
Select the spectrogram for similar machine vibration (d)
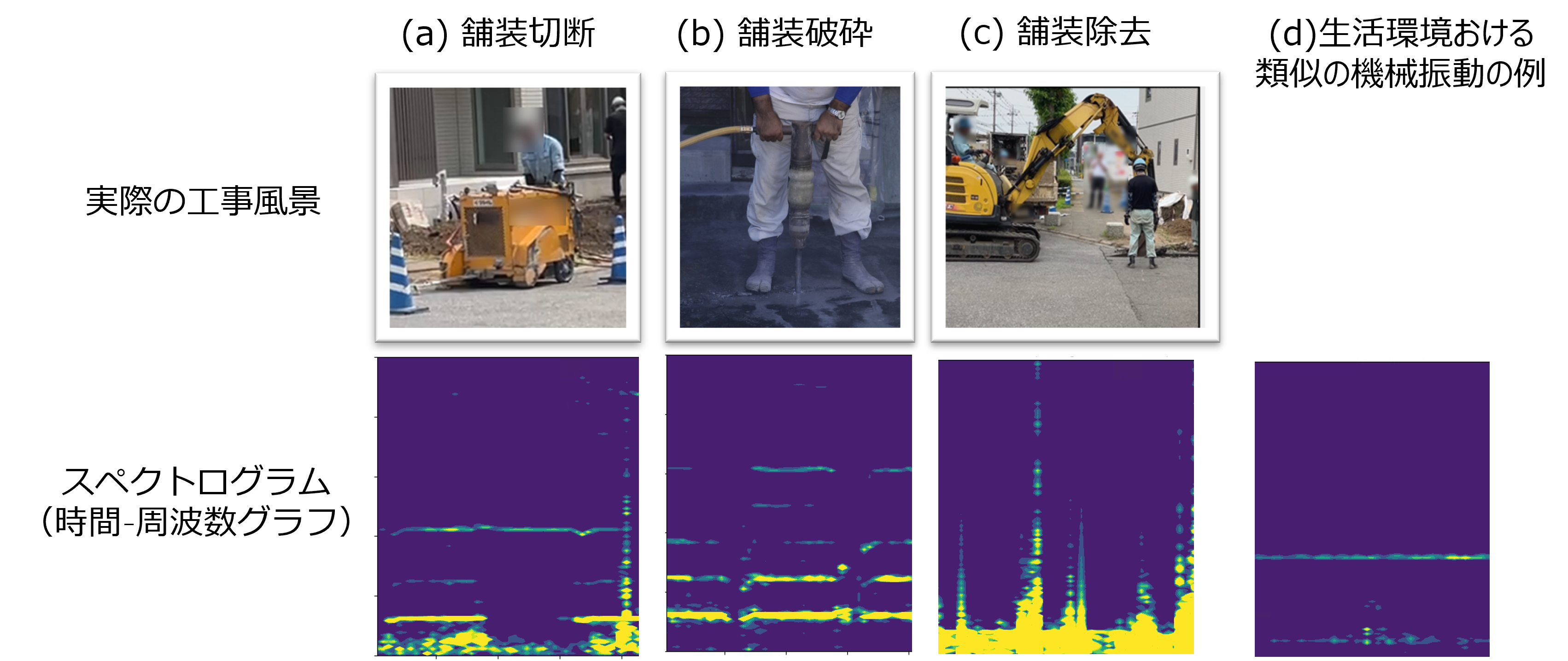point(1372,509)
